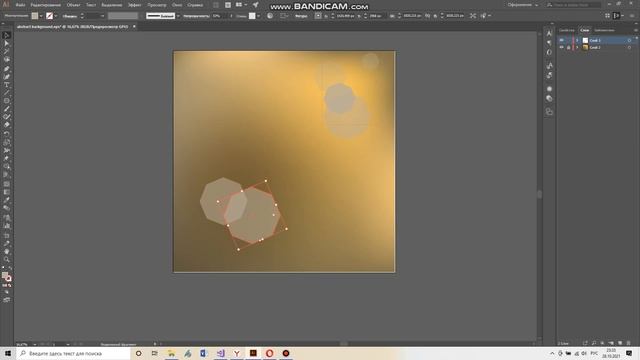The image size is (640, 360).
Task: Click the fill color swatch in control bar
Action: click(x=35, y=16)
